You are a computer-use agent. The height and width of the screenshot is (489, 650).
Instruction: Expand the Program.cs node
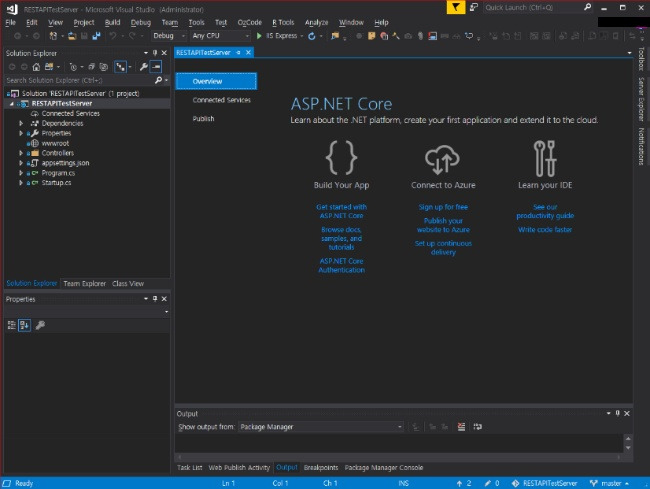pos(21,173)
